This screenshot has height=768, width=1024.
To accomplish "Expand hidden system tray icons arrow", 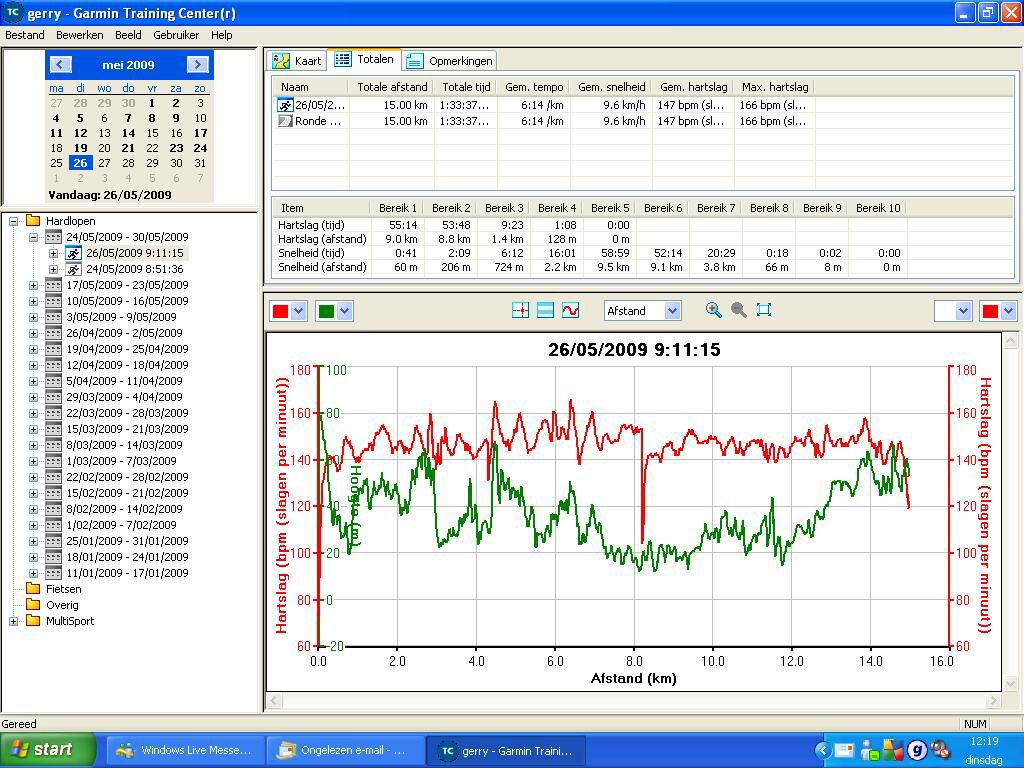I will [x=824, y=750].
